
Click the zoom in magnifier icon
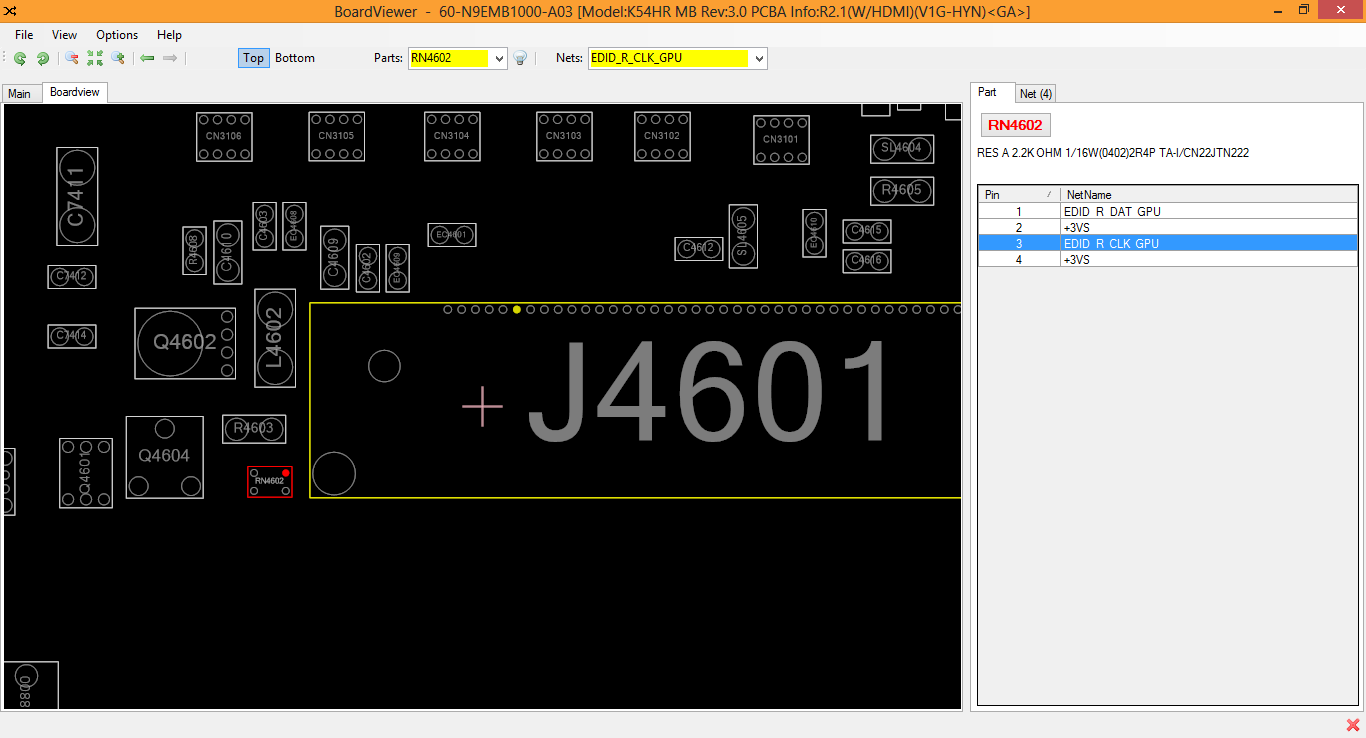pyautogui.click(x=118, y=58)
